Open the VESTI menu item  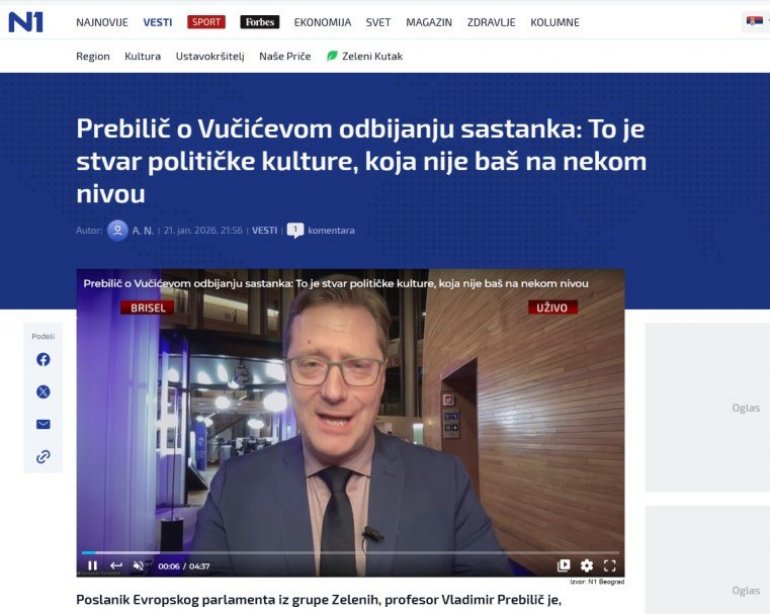(x=158, y=23)
